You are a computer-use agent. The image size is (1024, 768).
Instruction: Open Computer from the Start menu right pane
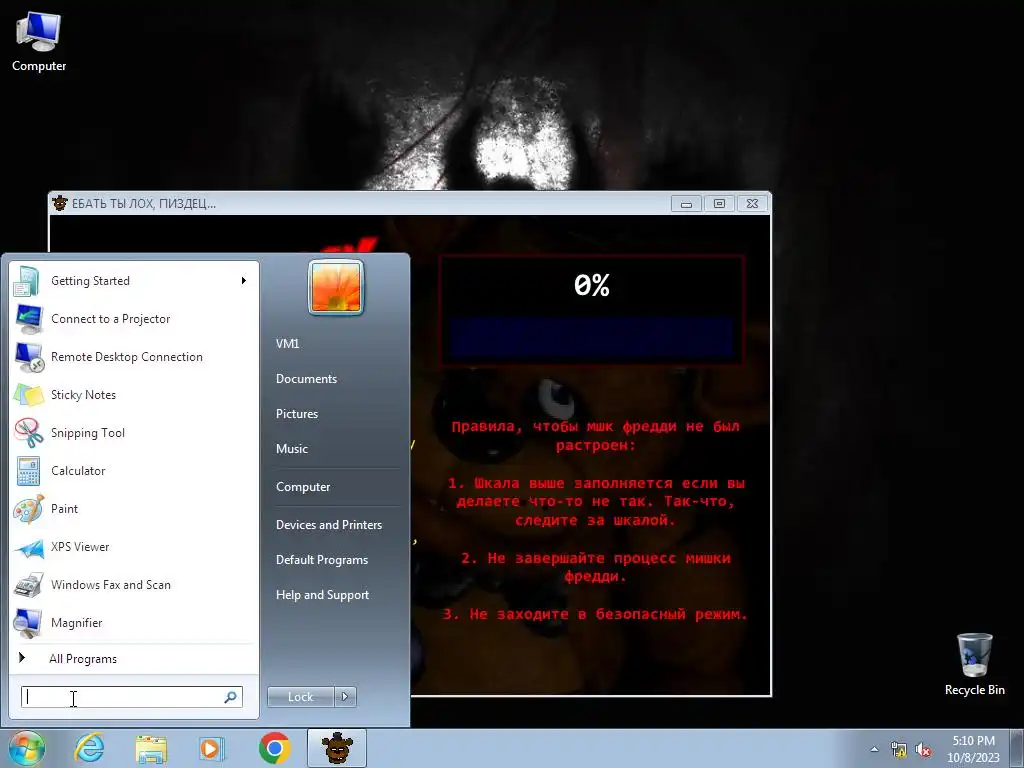click(303, 487)
